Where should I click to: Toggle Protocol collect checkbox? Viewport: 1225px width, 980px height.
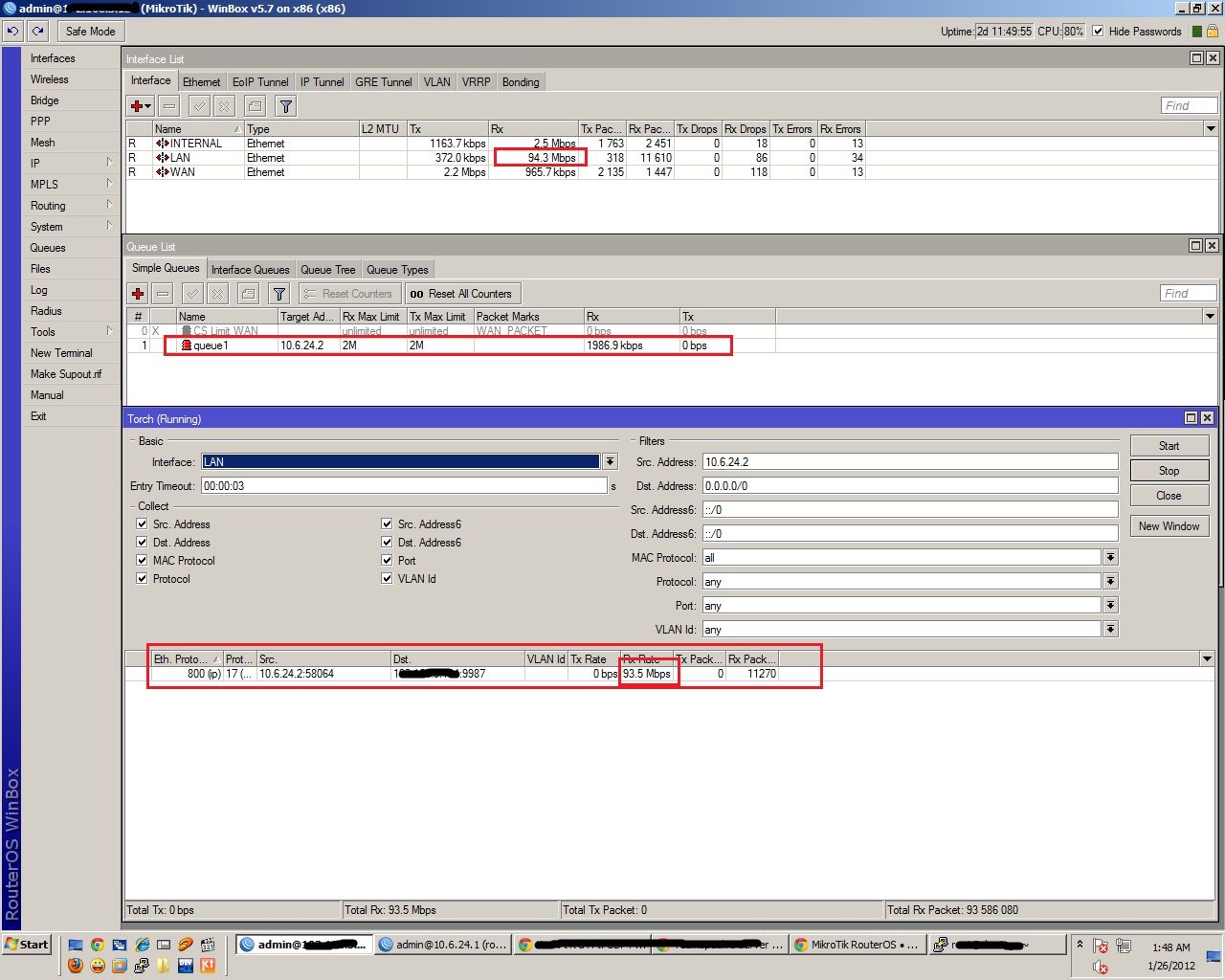[142, 579]
